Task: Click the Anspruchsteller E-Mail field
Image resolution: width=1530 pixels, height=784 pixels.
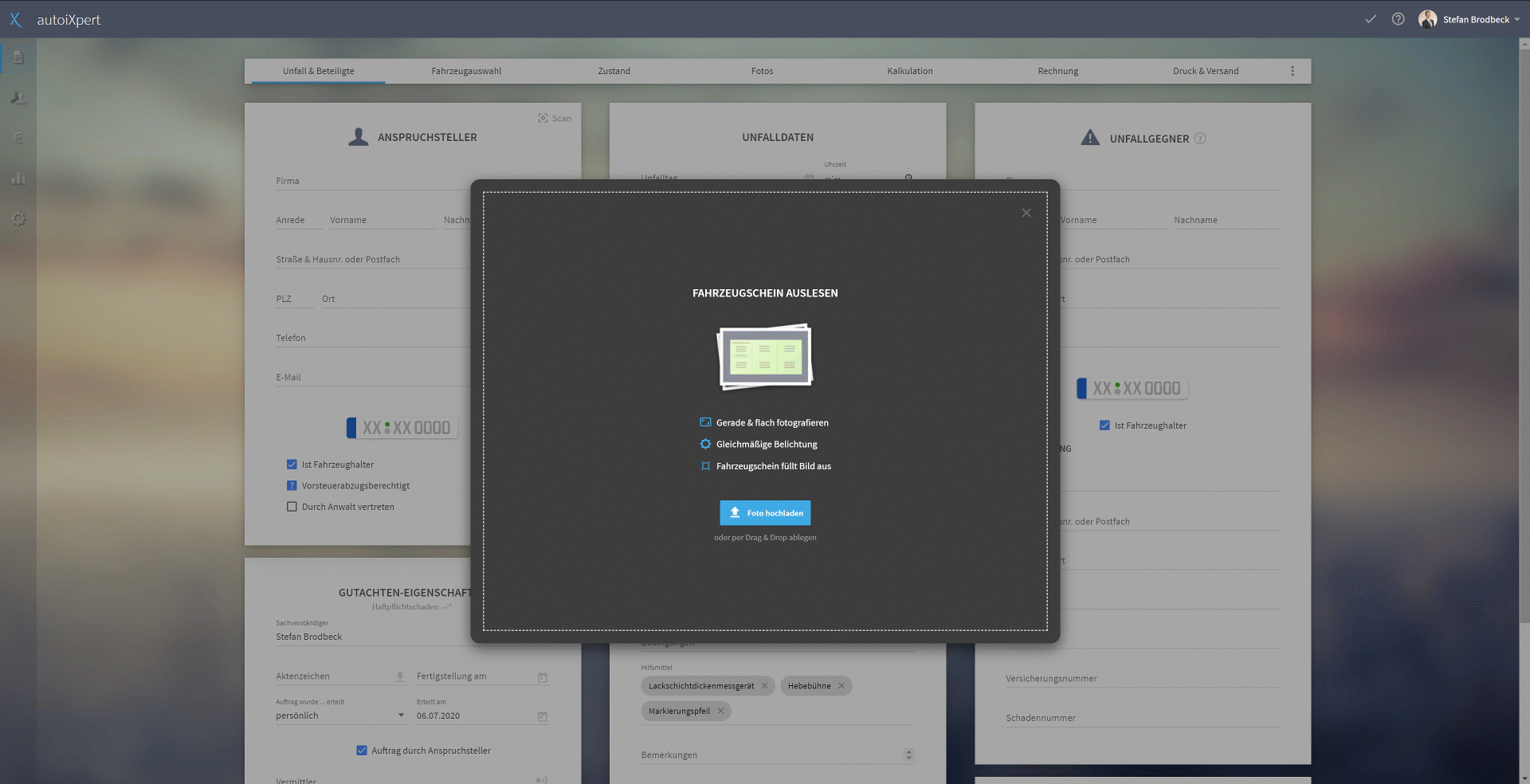Action: click(x=373, y=378)
